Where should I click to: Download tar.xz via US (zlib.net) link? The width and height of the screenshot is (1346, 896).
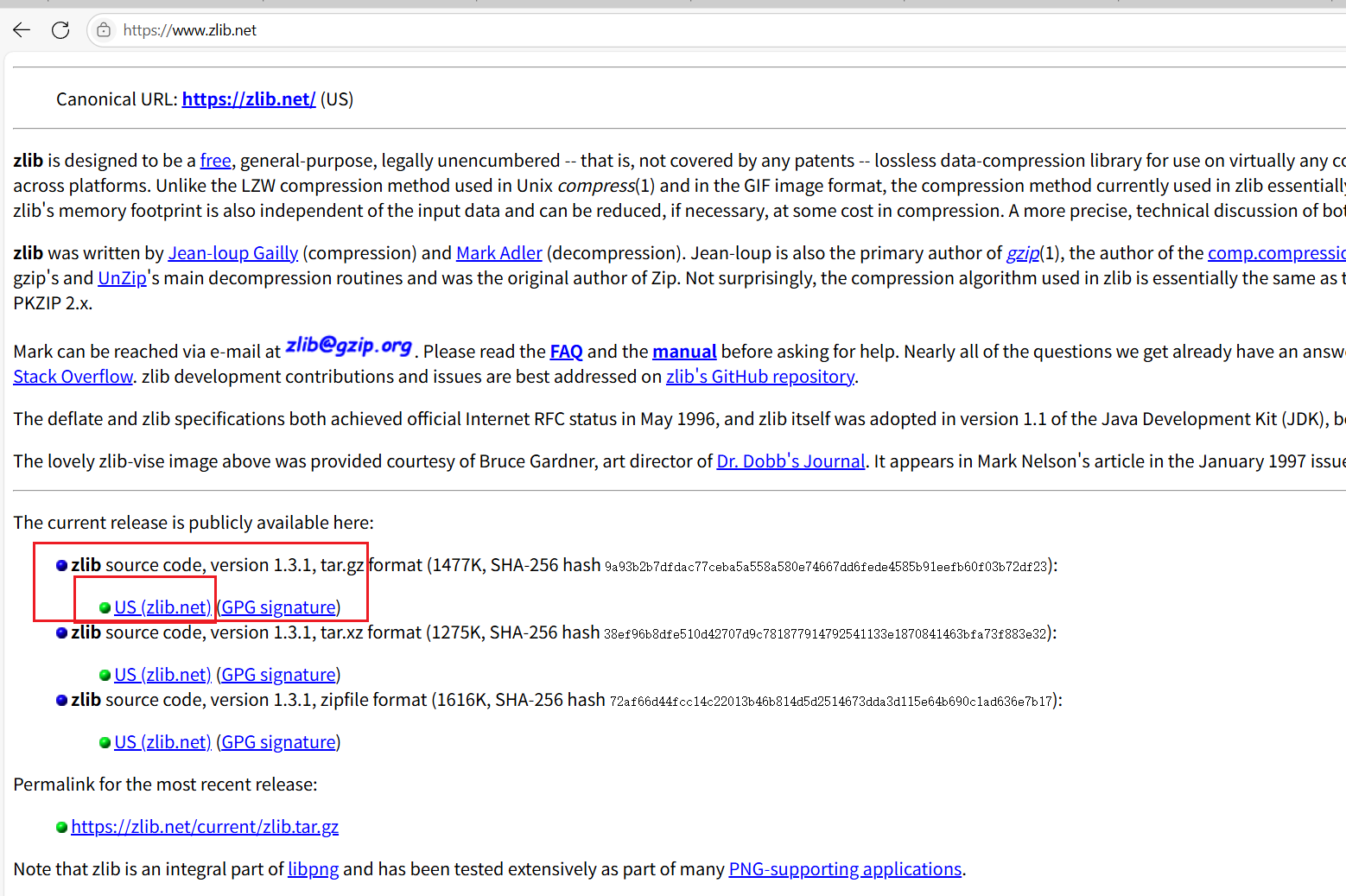[x=162, y=675]
